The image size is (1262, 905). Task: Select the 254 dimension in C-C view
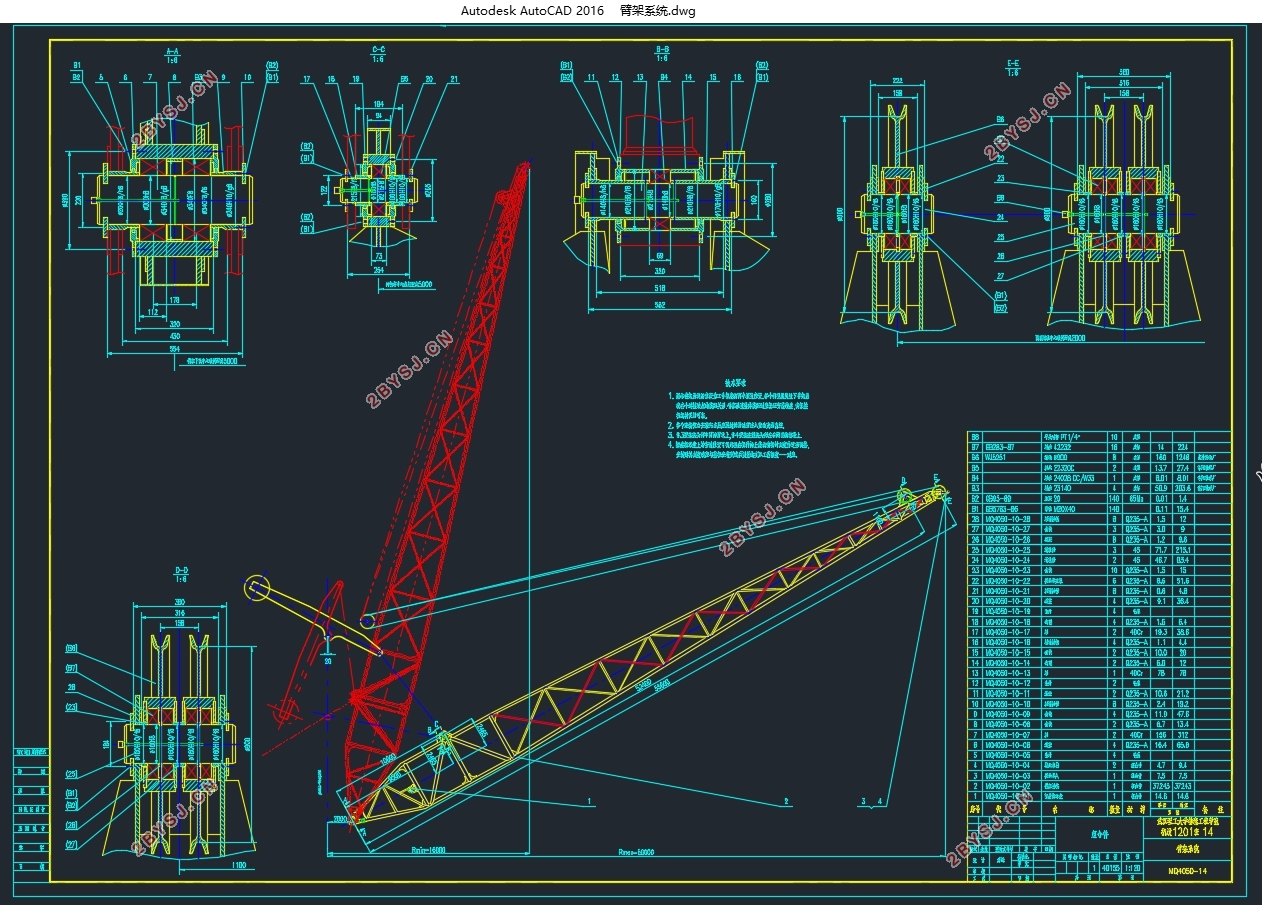point(381,269)
